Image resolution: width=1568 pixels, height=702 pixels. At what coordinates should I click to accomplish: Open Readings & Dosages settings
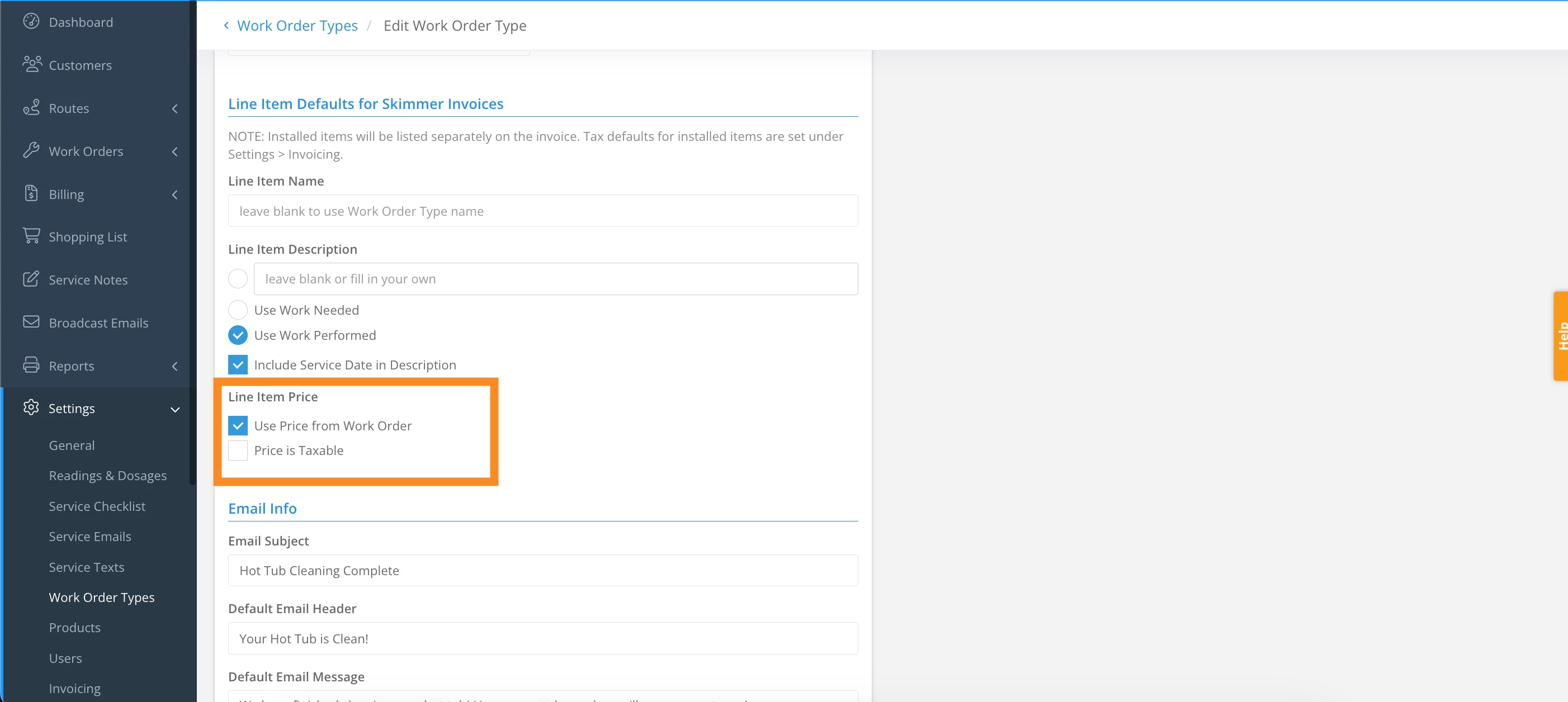pos(108,476)
